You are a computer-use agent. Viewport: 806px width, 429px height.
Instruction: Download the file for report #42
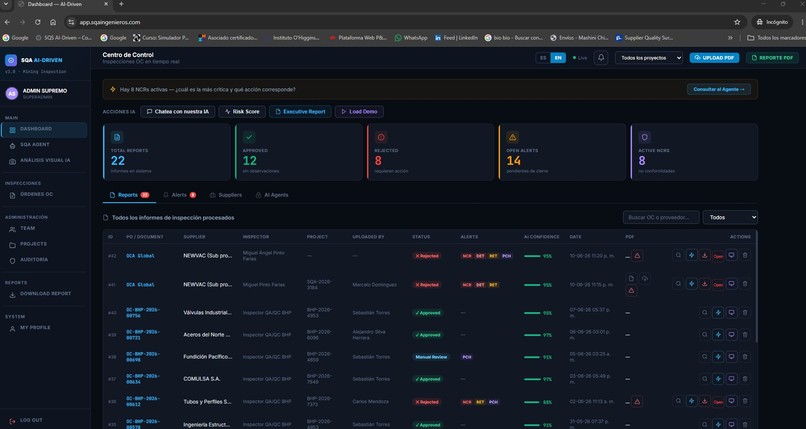[x=705, y=255]
